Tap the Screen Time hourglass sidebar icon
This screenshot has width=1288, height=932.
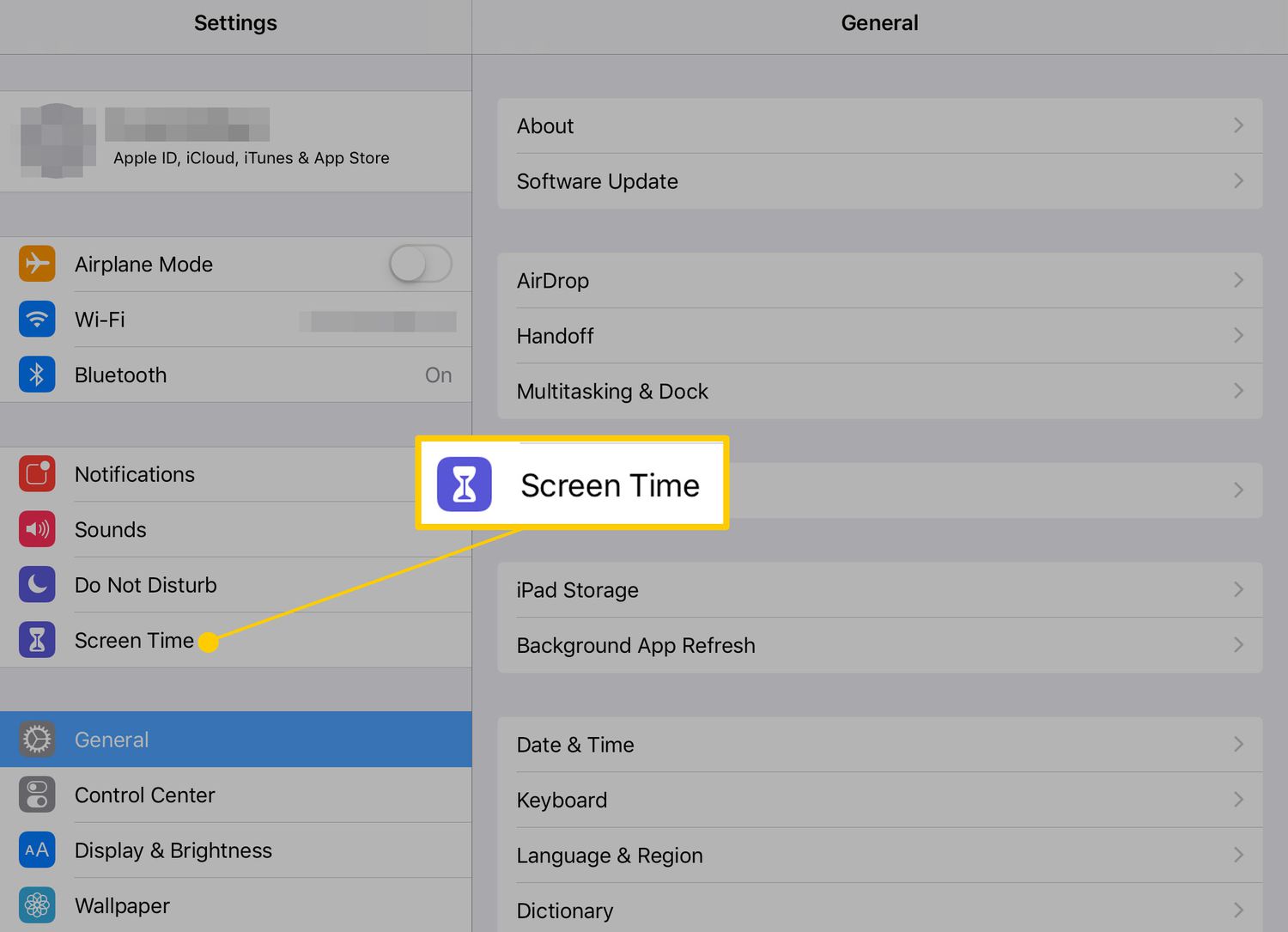point(37,640)
